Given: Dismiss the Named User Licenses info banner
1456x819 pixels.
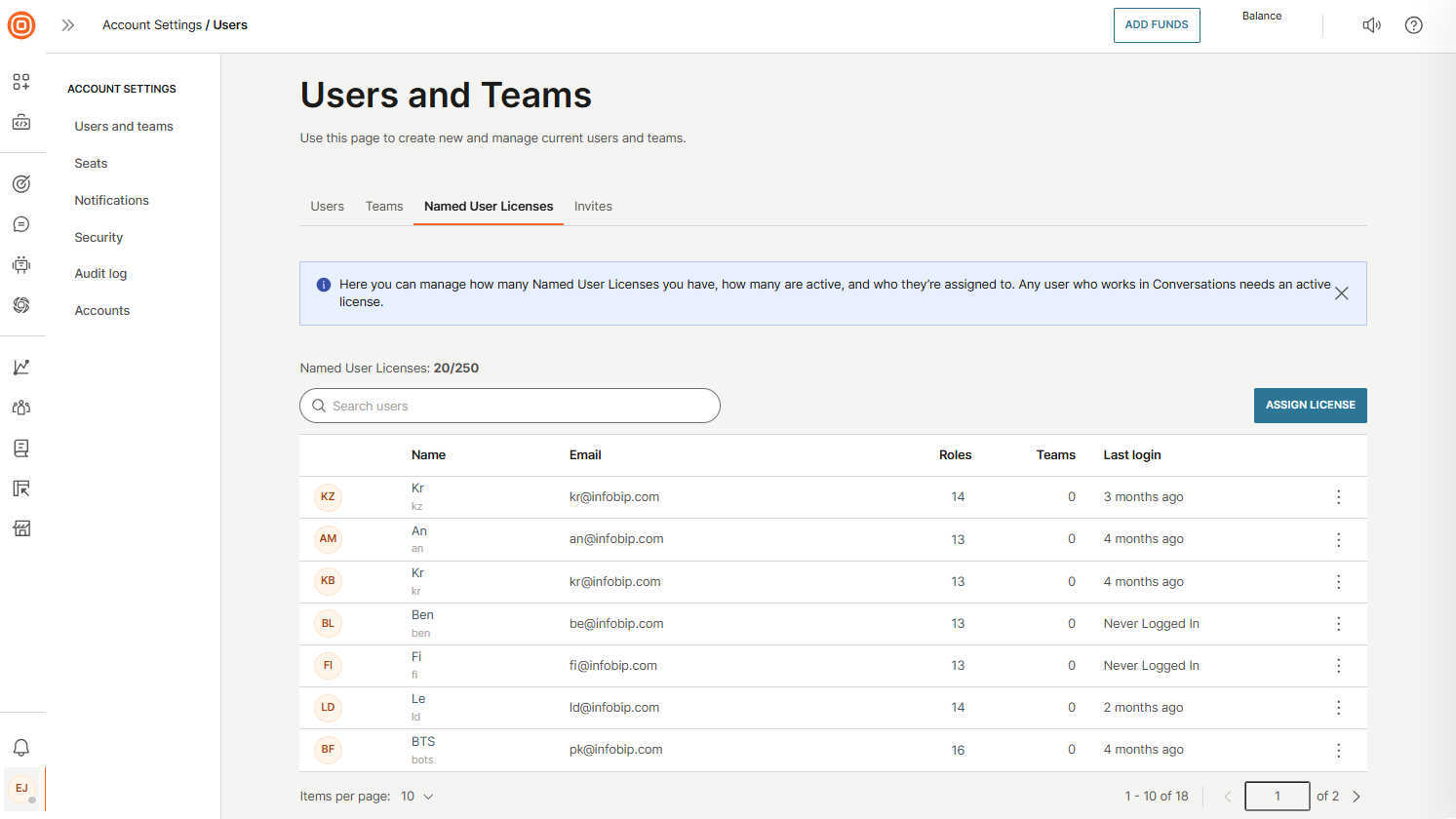Looking at the screenshot, I should tap(1342, 293).
